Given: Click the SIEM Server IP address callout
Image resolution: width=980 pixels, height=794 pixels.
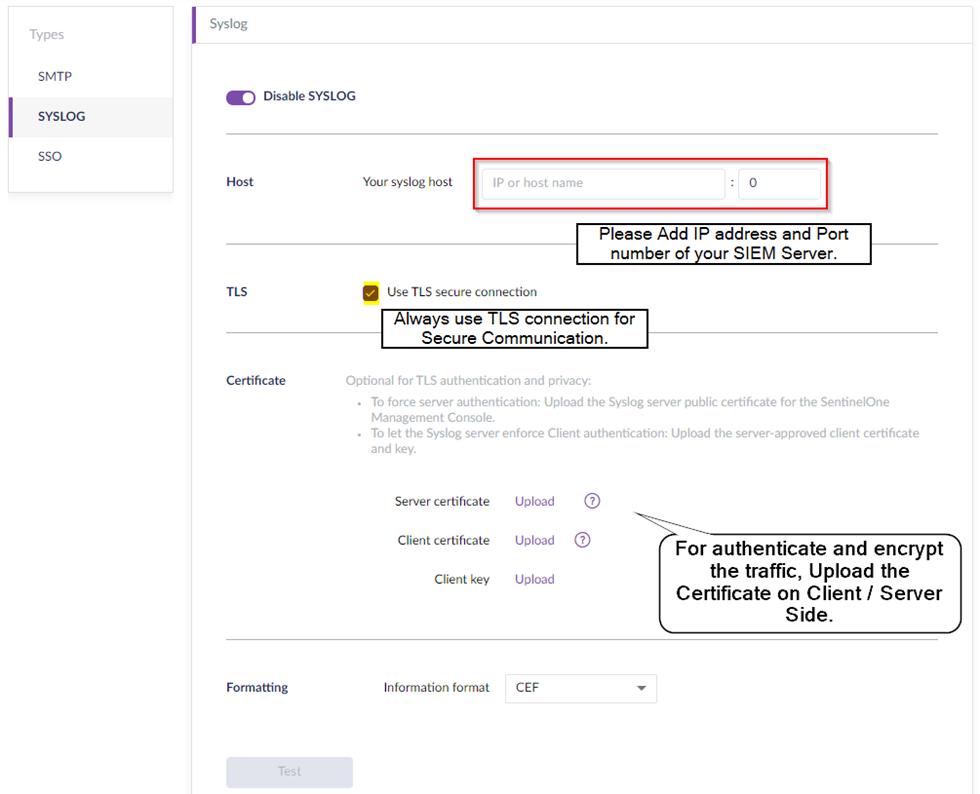Looking at the screenshot, I should (723, 243).
